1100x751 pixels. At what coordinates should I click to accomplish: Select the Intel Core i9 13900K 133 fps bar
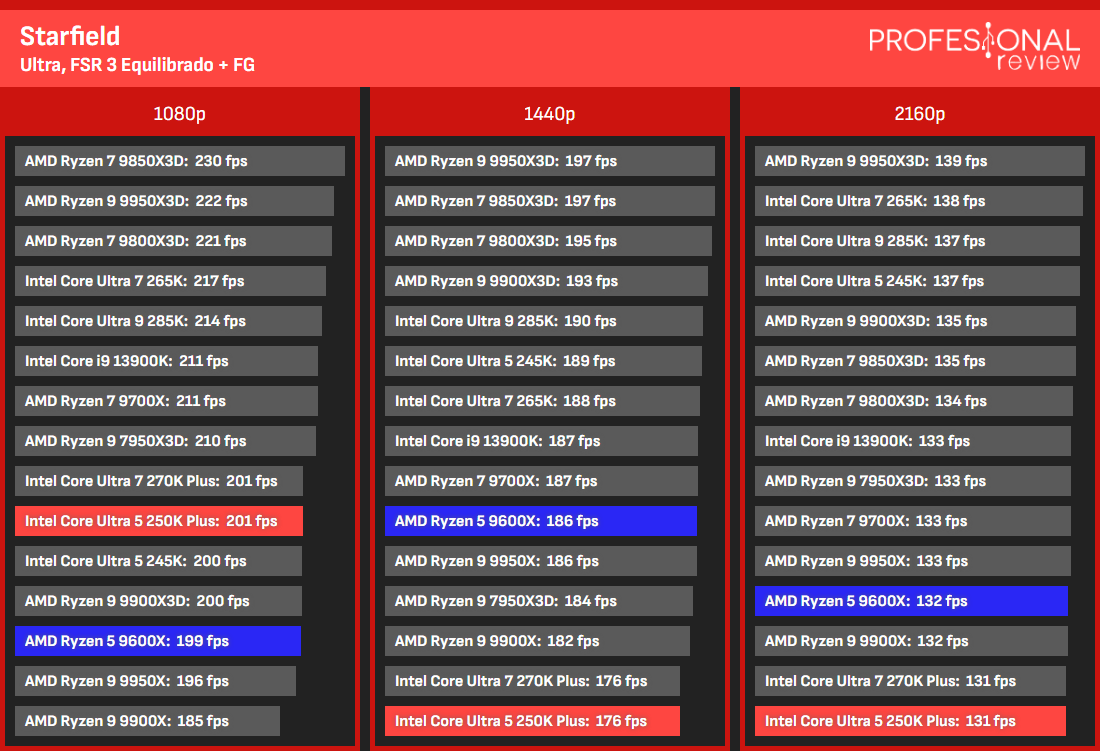(913, 440)
